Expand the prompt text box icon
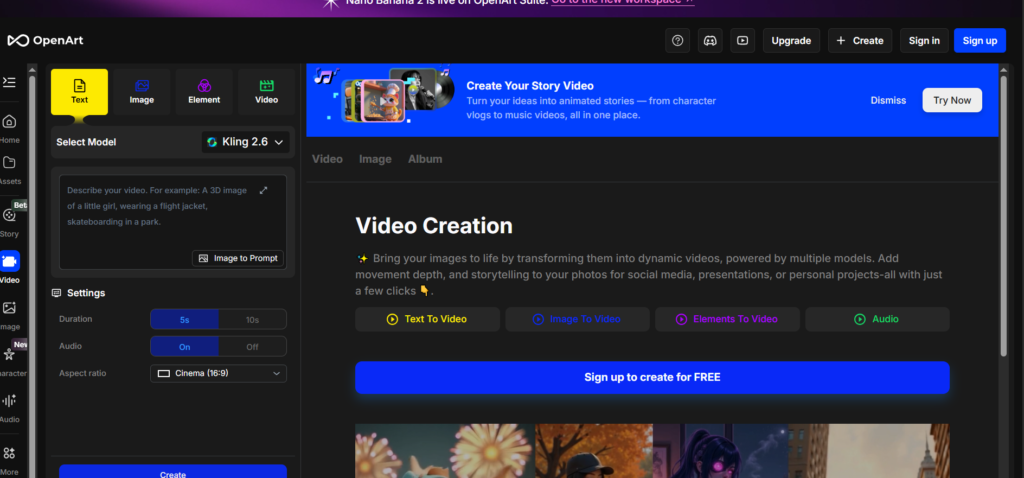The image size is (1024, 478). pyautogui.click(x=264, y=190)
